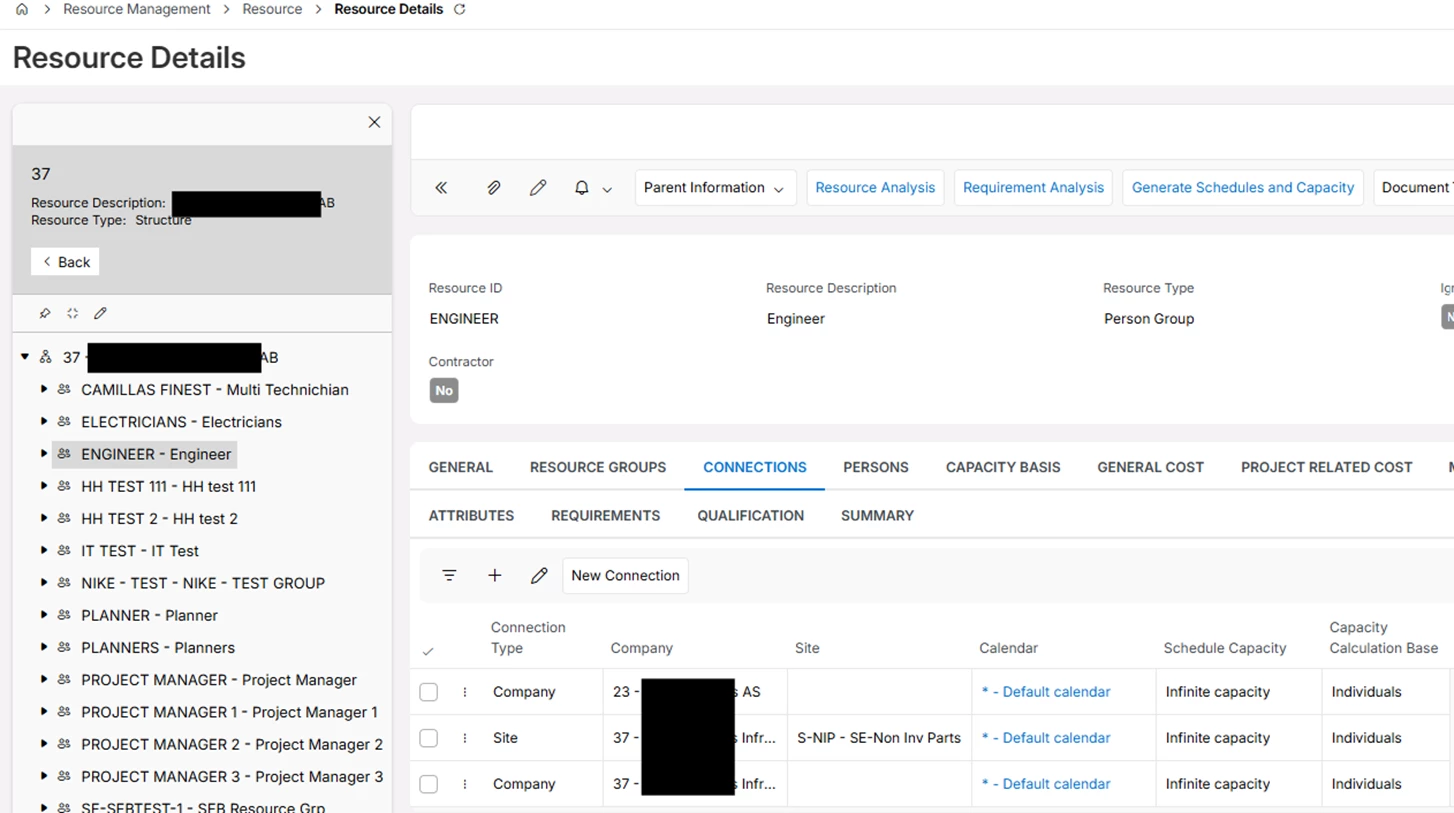Click the New Connection button
The height and width of the screenshot is (813, 1454).
coord(625,576)
